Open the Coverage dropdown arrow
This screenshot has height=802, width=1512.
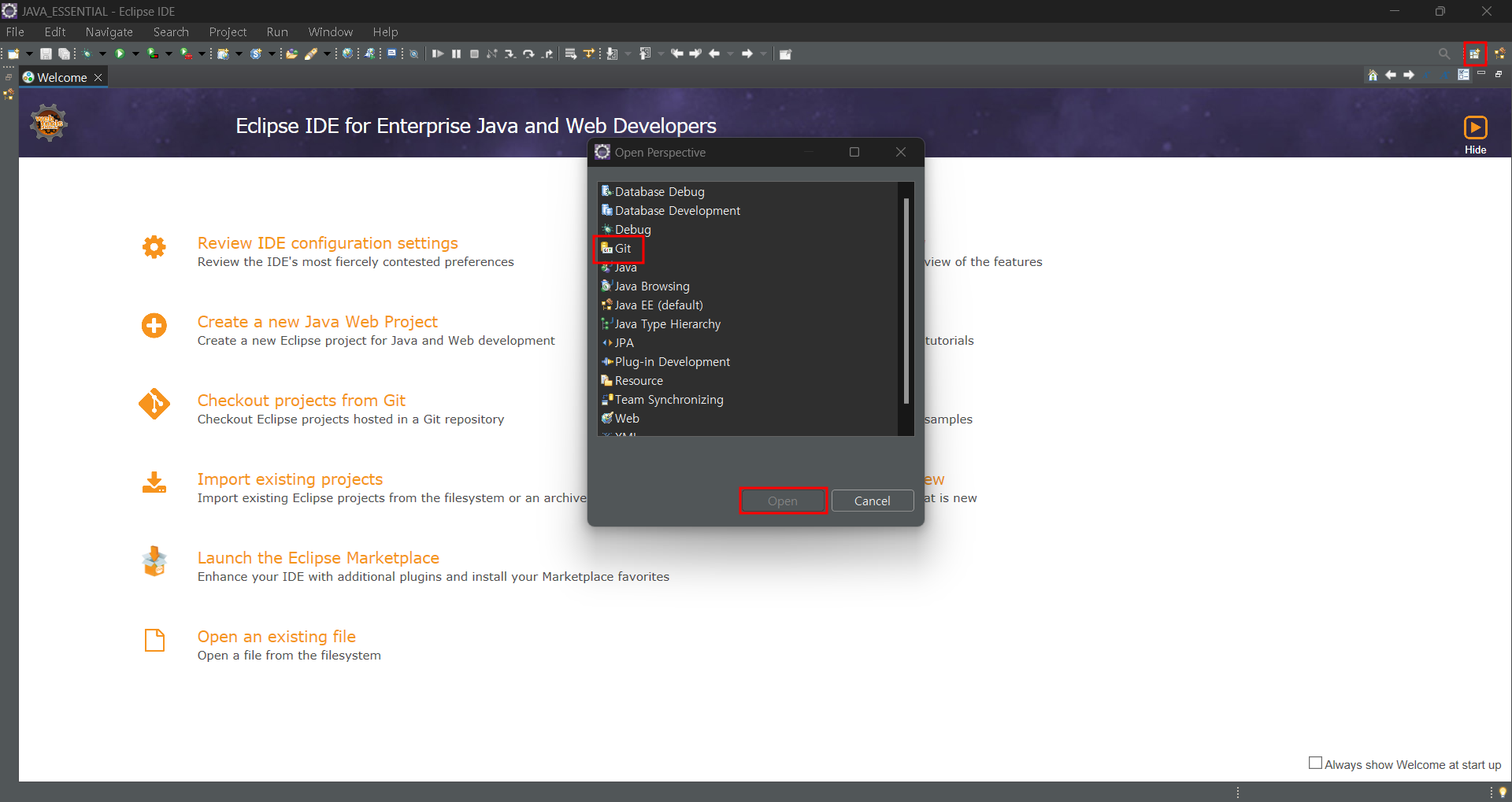pos(169,54)
